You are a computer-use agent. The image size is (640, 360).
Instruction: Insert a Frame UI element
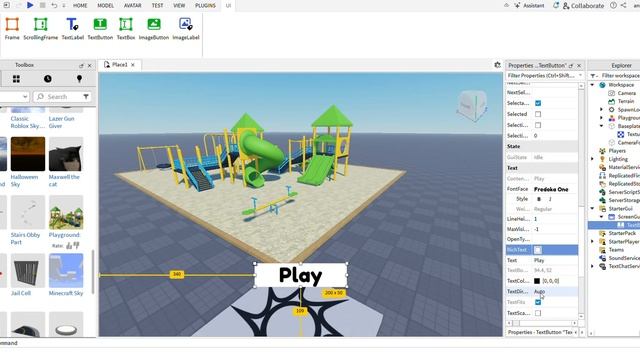12,29
